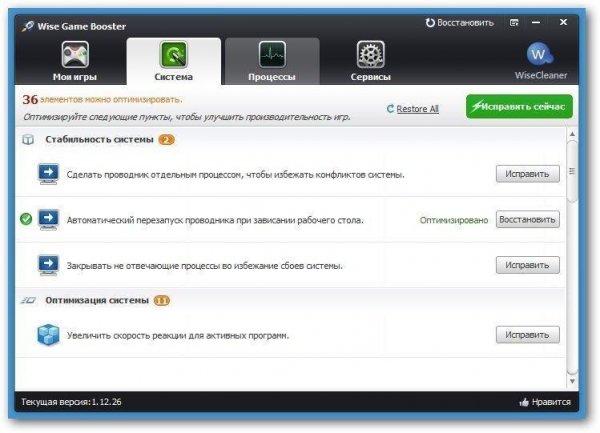Click the WiseCleaner logo icon
This screenshot has width=600, height=433.
[540, 54]
